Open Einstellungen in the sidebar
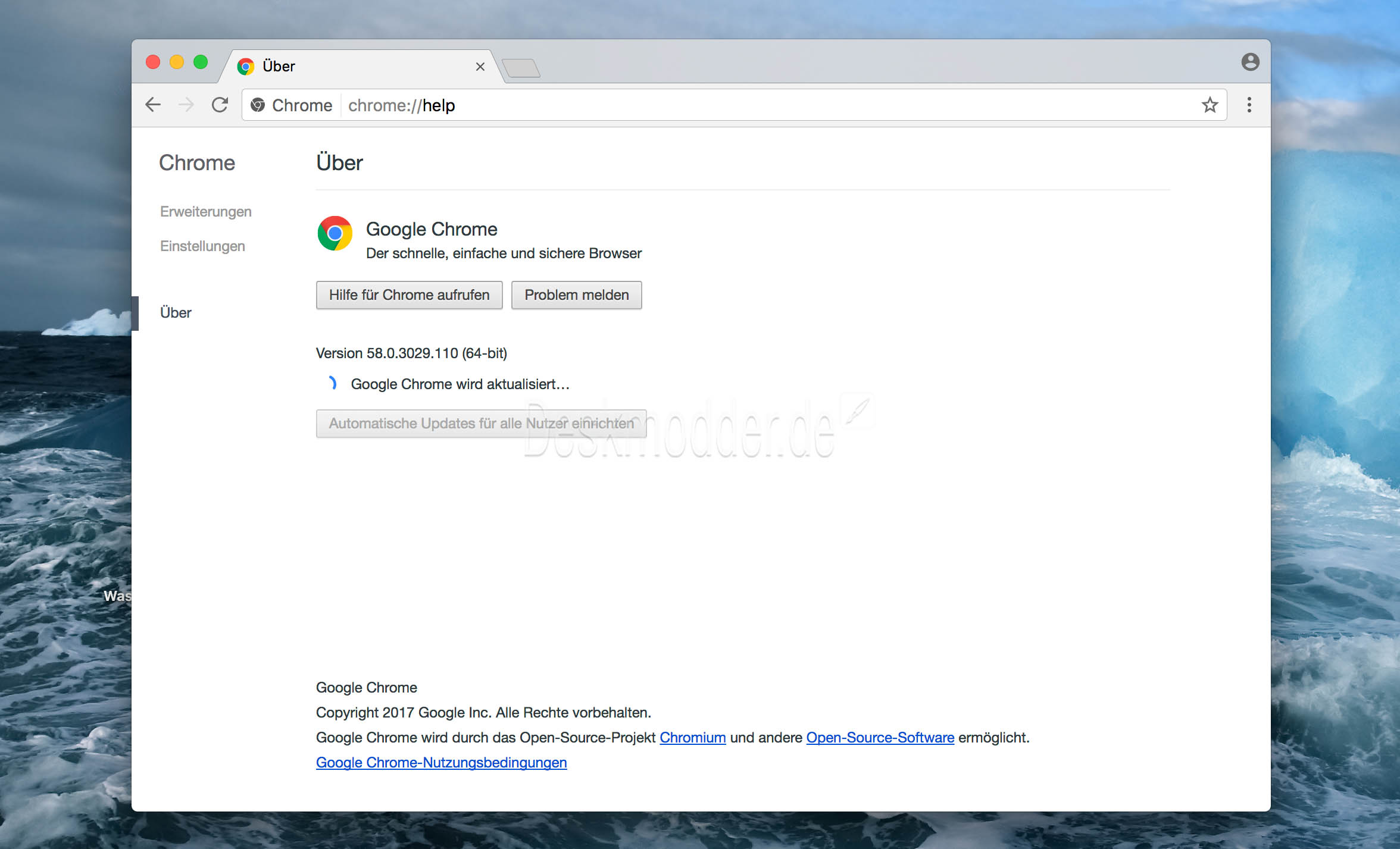 point(202,246)
